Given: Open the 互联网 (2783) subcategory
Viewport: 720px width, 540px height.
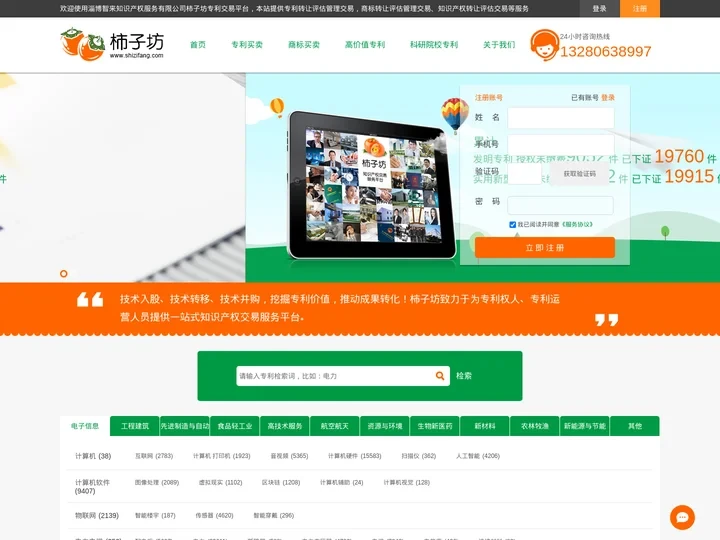Looking at the screenshot, I should coord(154,456).
